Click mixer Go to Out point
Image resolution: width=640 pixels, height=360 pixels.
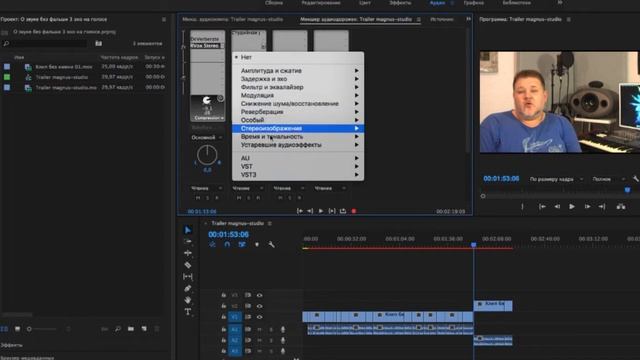click(310, 211)
